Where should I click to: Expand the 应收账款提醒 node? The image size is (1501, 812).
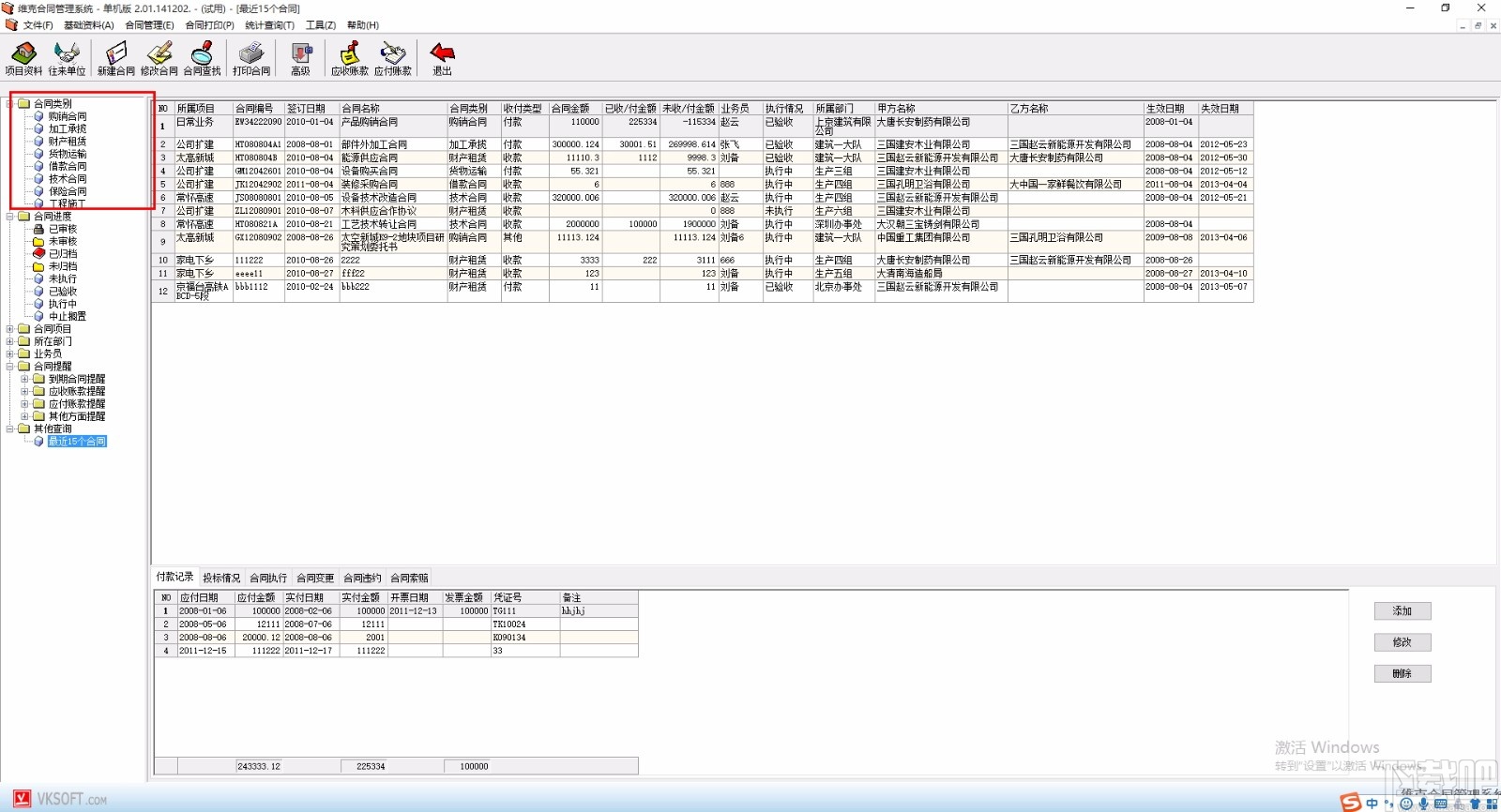(25, 391)
